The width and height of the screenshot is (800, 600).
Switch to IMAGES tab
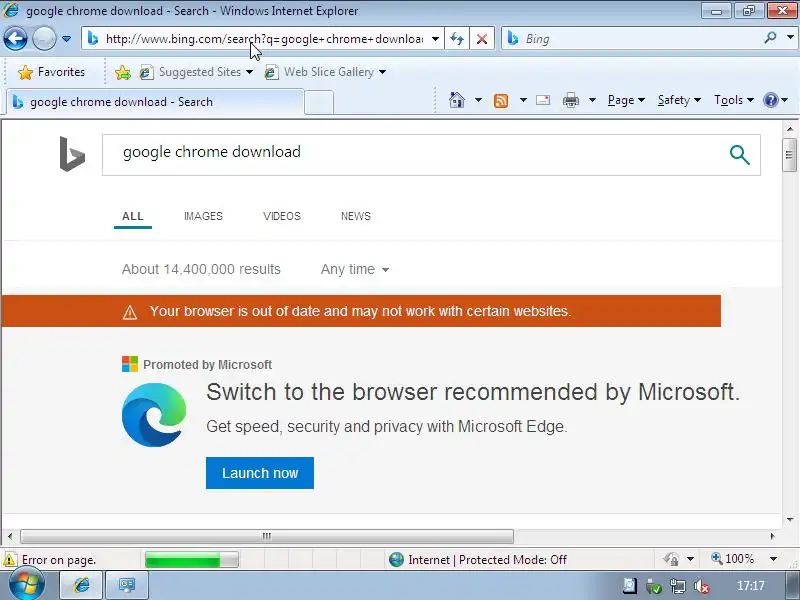(x=203, y=216)
